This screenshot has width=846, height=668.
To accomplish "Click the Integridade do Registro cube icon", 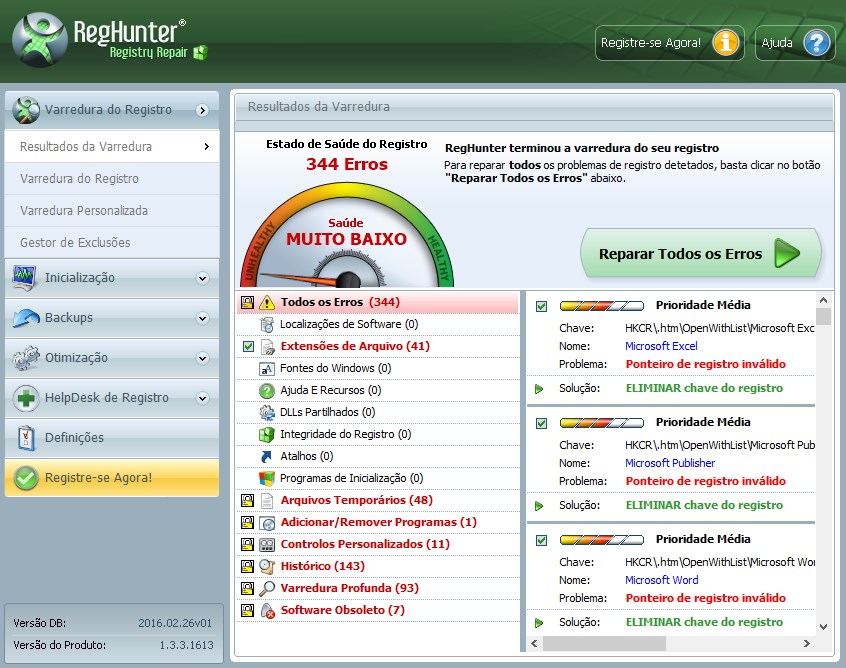I will [267, 435].
